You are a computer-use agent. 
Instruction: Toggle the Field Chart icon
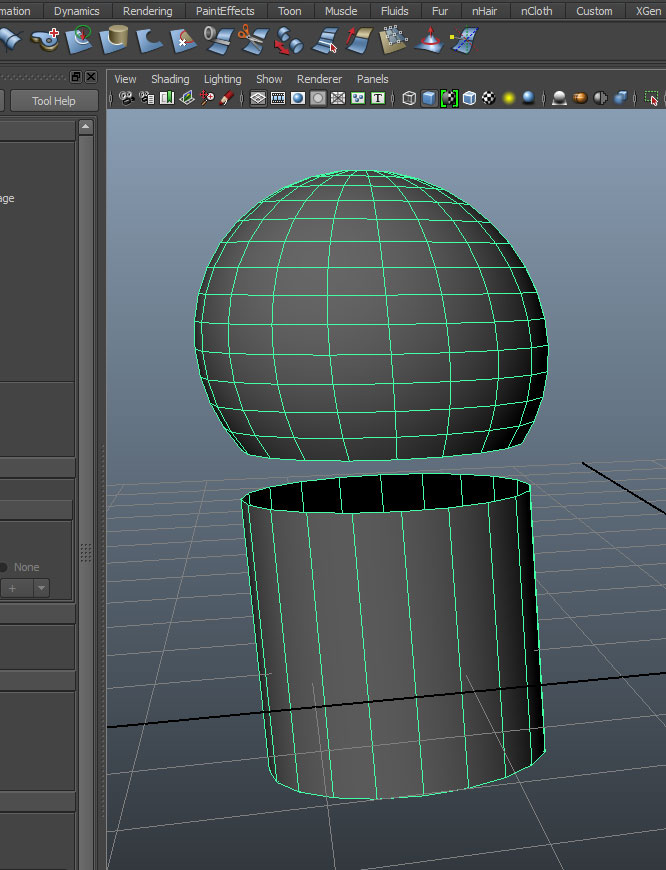point(338,98)
